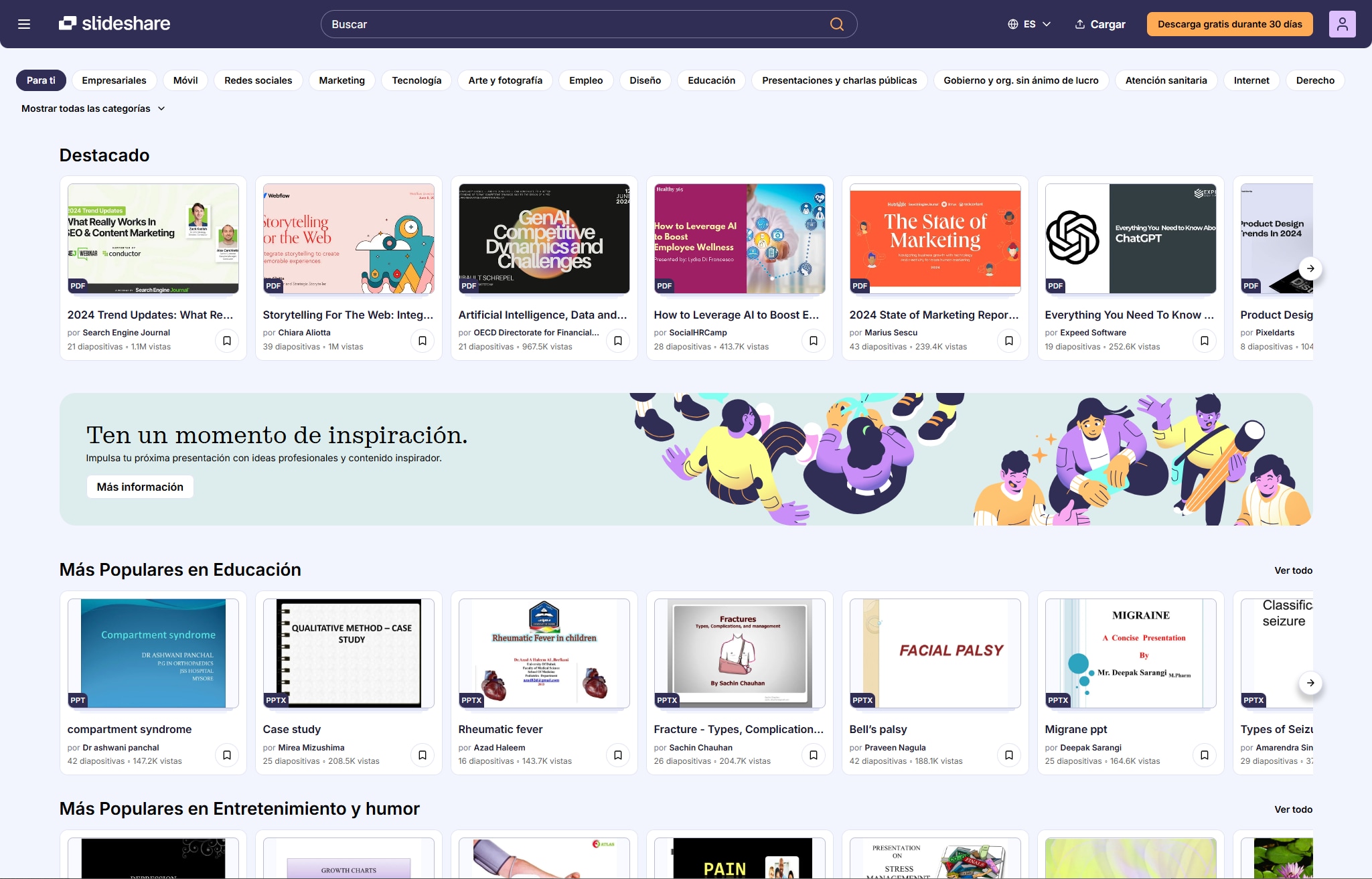Select the Marketing category chip

[342, 80]
